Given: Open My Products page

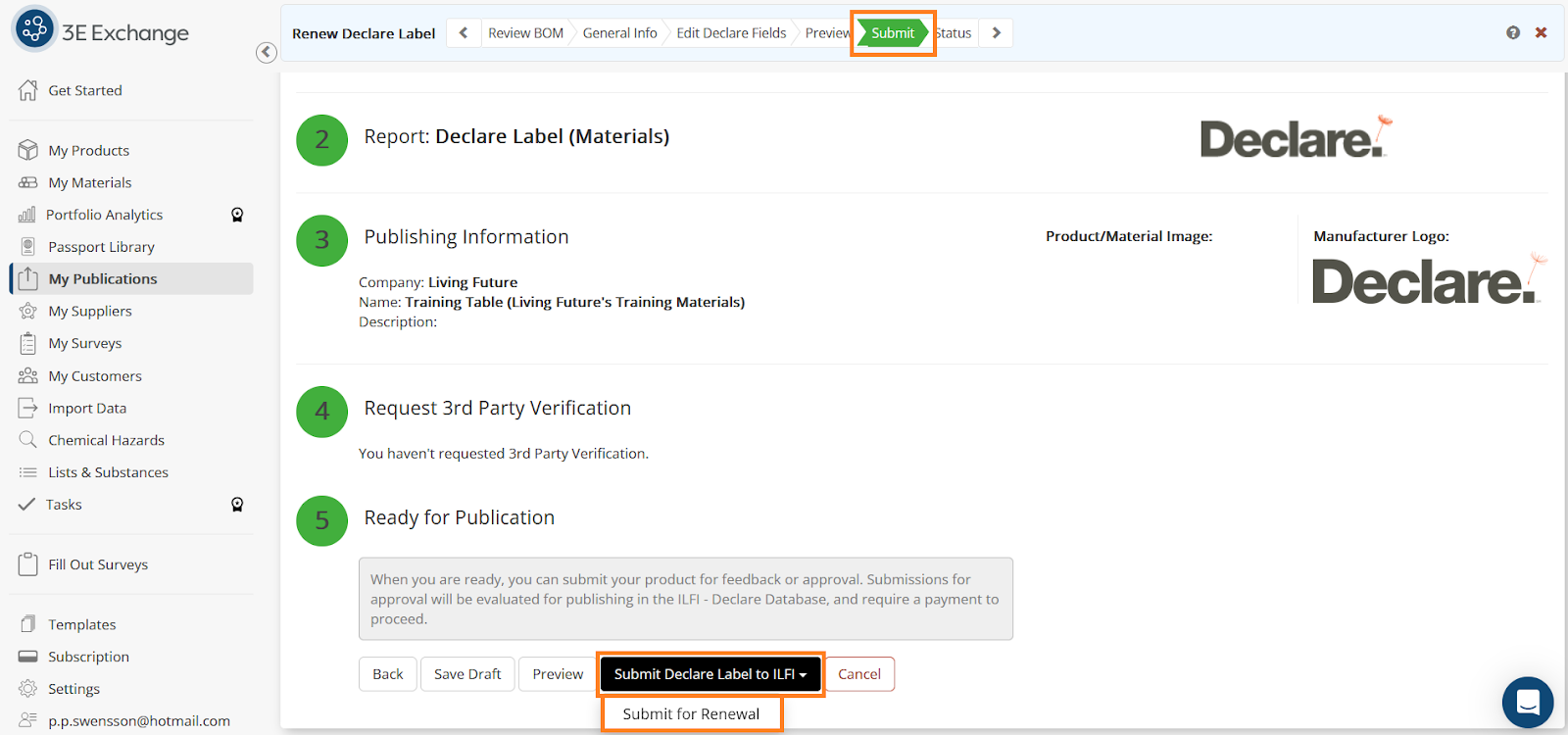Looking at the screenshot, I should 88,150.
